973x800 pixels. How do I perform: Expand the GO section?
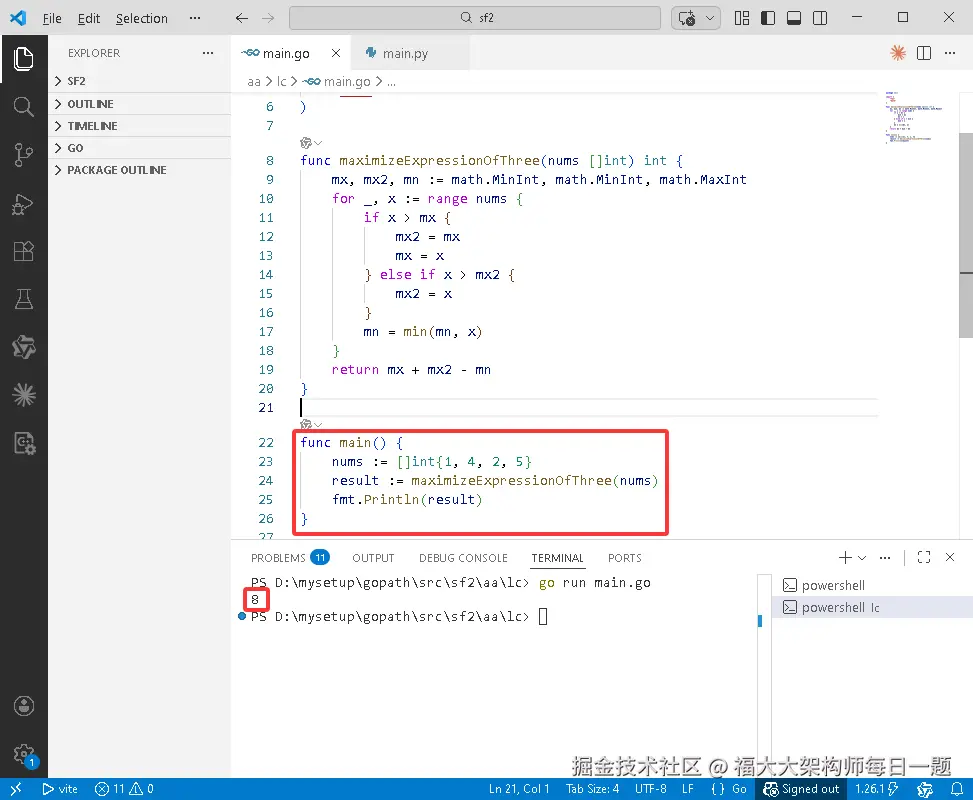(139, 148)
